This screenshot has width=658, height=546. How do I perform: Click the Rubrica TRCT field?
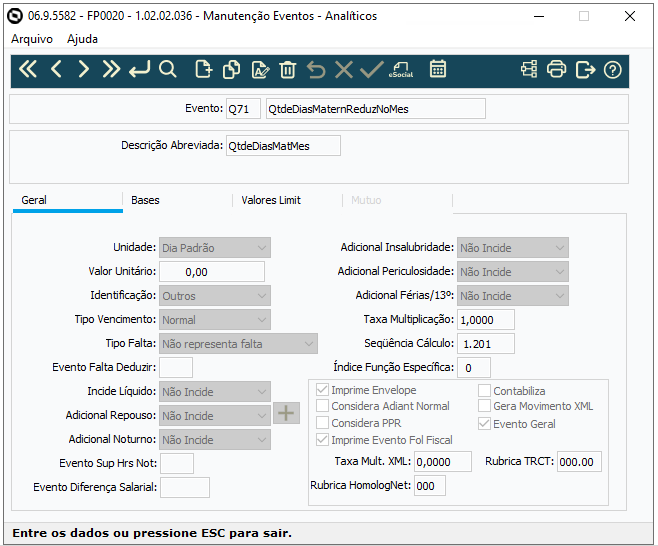[579, 462]
